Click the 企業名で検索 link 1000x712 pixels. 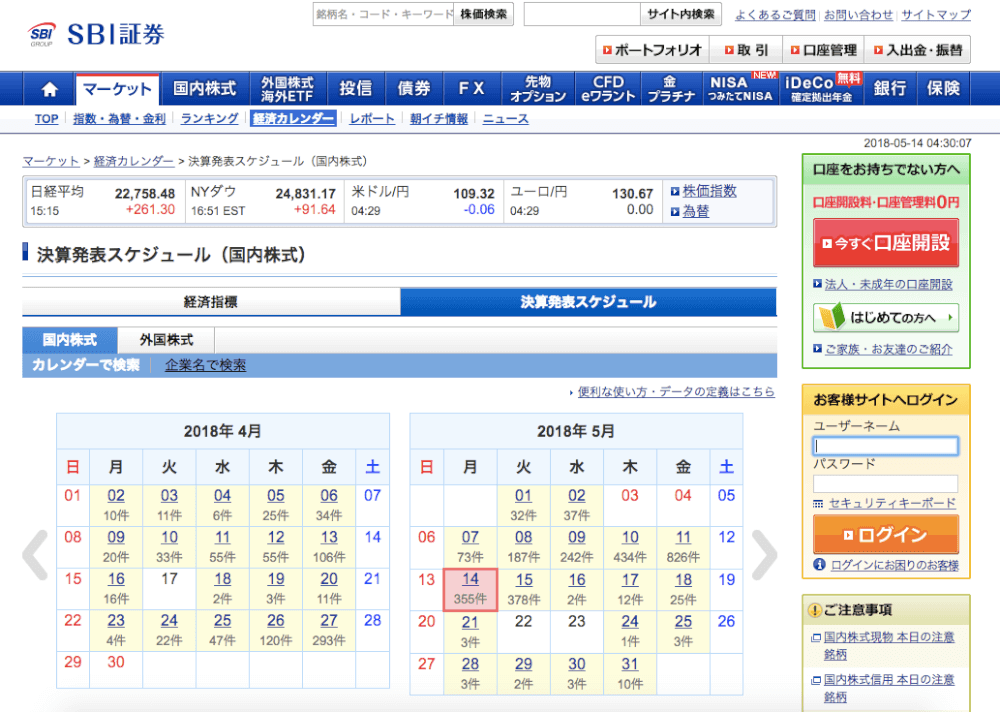point(205,365)
